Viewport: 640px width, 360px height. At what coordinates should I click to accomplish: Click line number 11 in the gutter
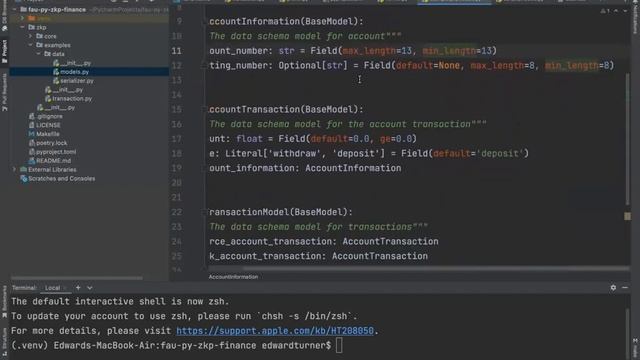pyautogui.click(x=176, y=51)
